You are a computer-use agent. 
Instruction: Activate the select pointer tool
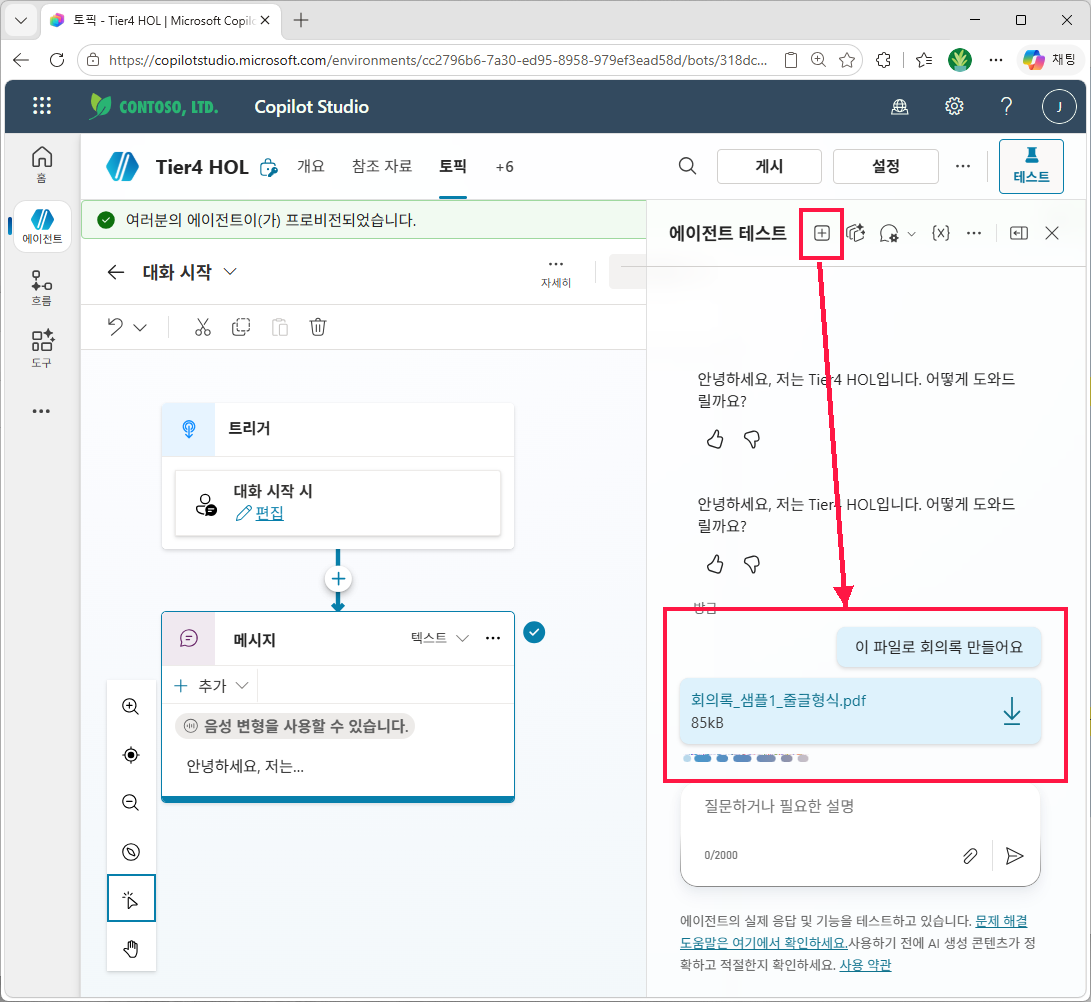[x=131, y=899]
